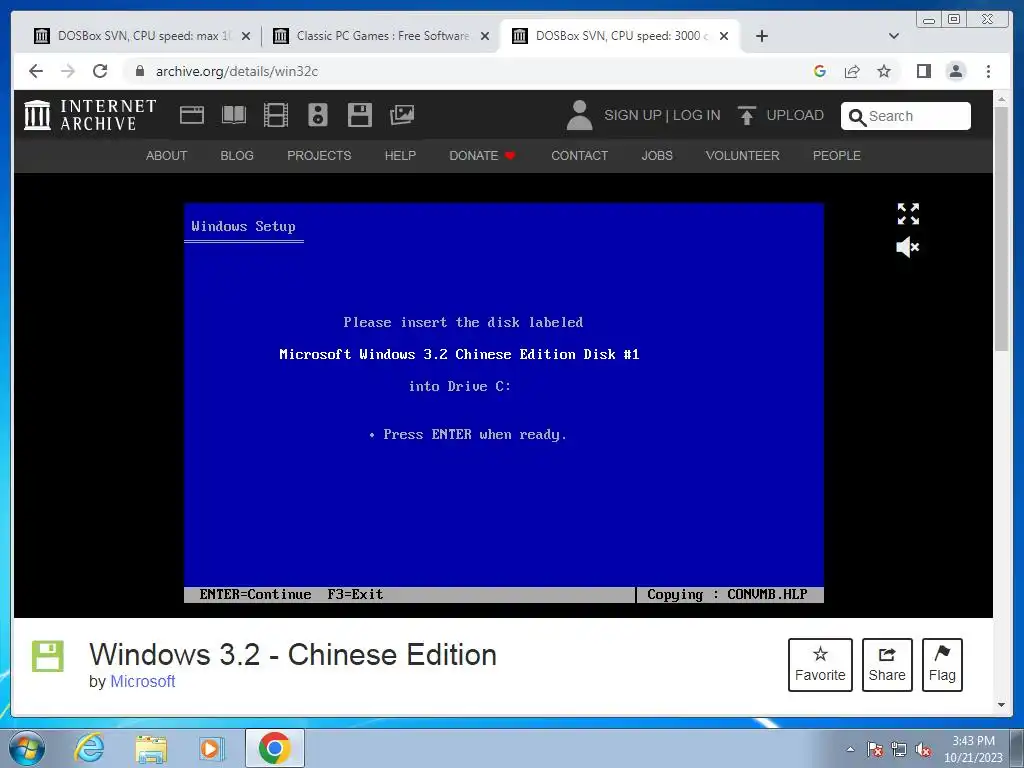The image size is (1024, 768).
Task: Go back to previous page
Action: click(x=36, y=71)
